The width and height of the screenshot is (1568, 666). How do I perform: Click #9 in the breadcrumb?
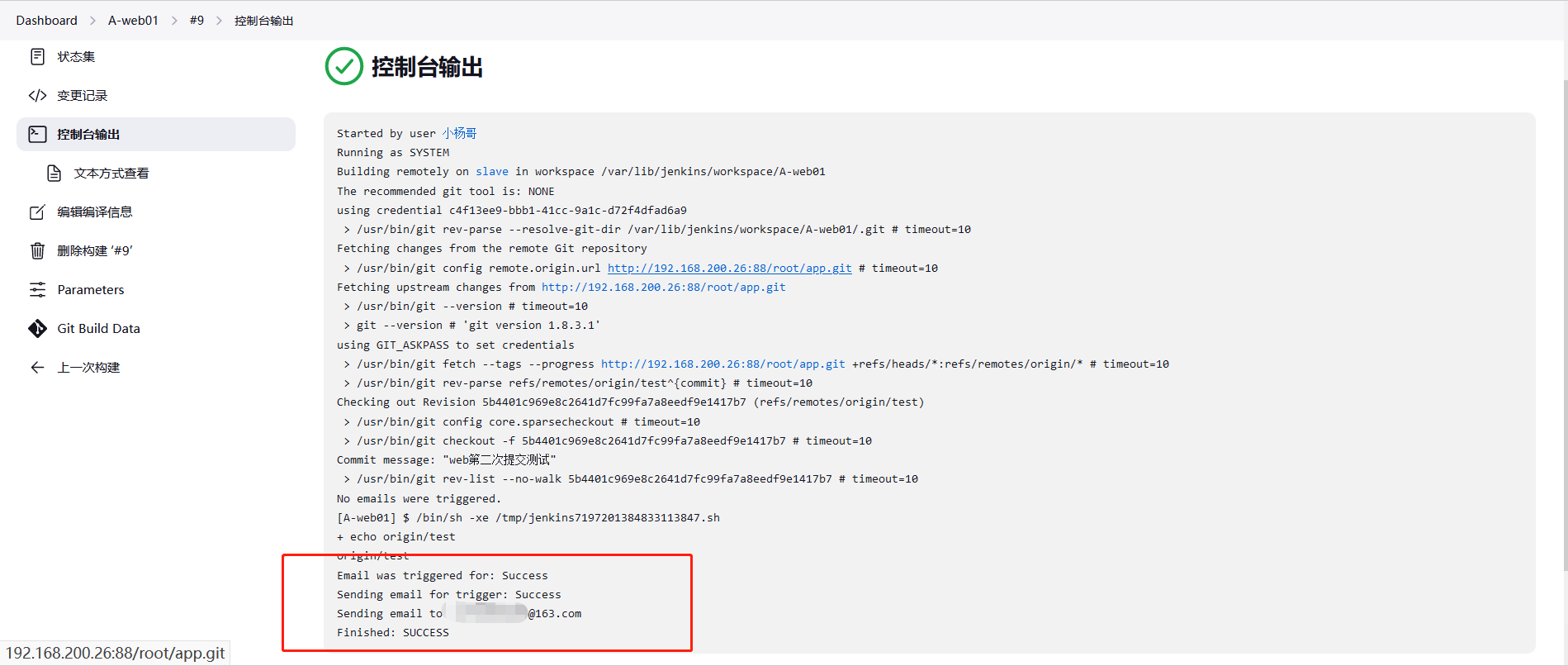click(197, 21)
